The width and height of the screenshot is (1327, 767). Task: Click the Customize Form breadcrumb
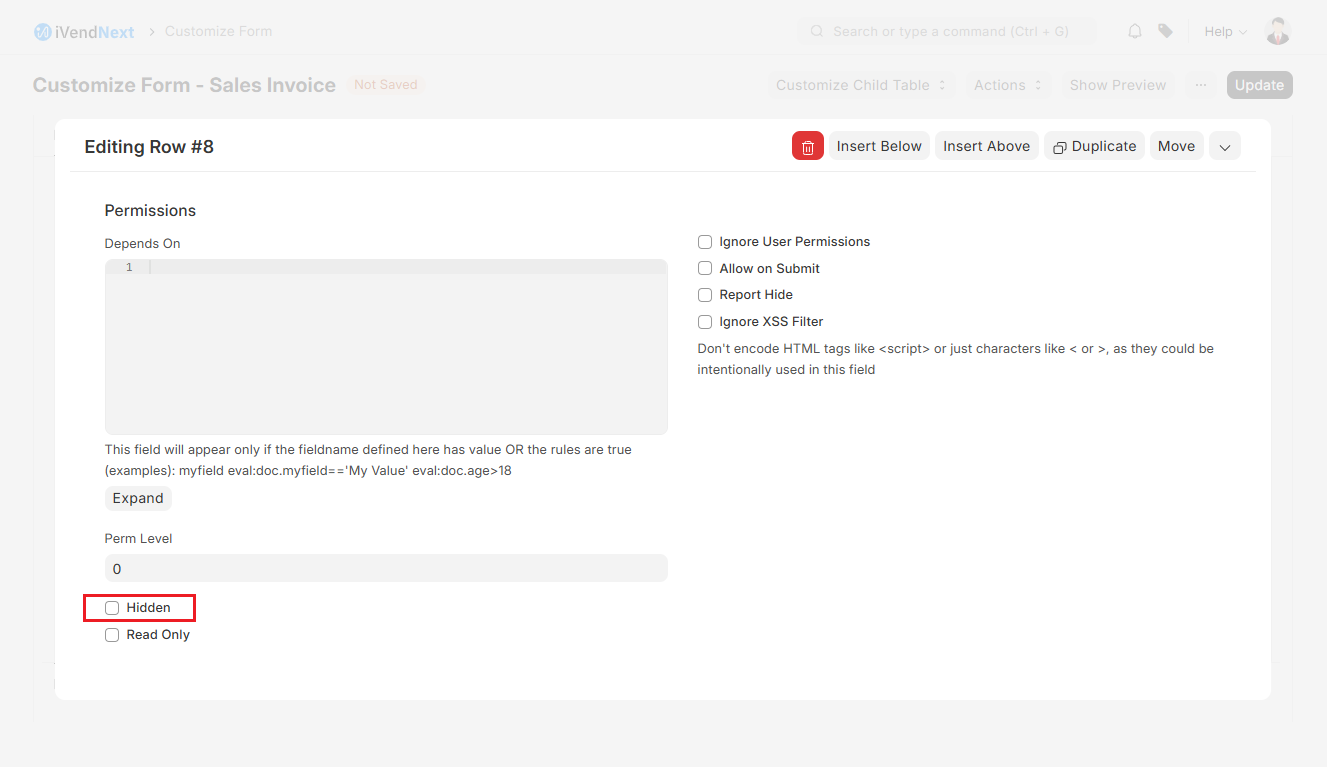tap(218, 31)
